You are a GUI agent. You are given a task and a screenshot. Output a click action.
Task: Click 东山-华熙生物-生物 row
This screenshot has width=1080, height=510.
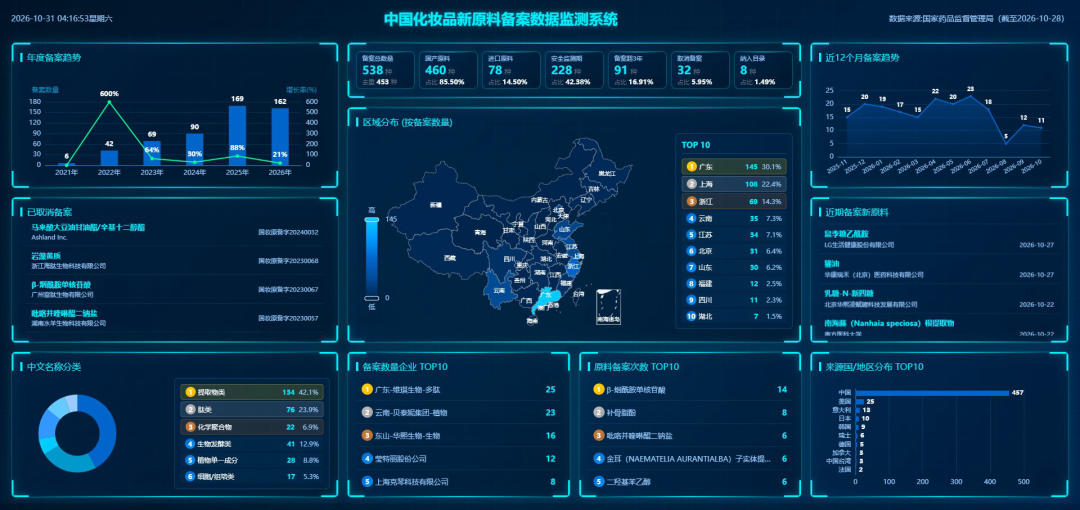[x=459, y=436]
